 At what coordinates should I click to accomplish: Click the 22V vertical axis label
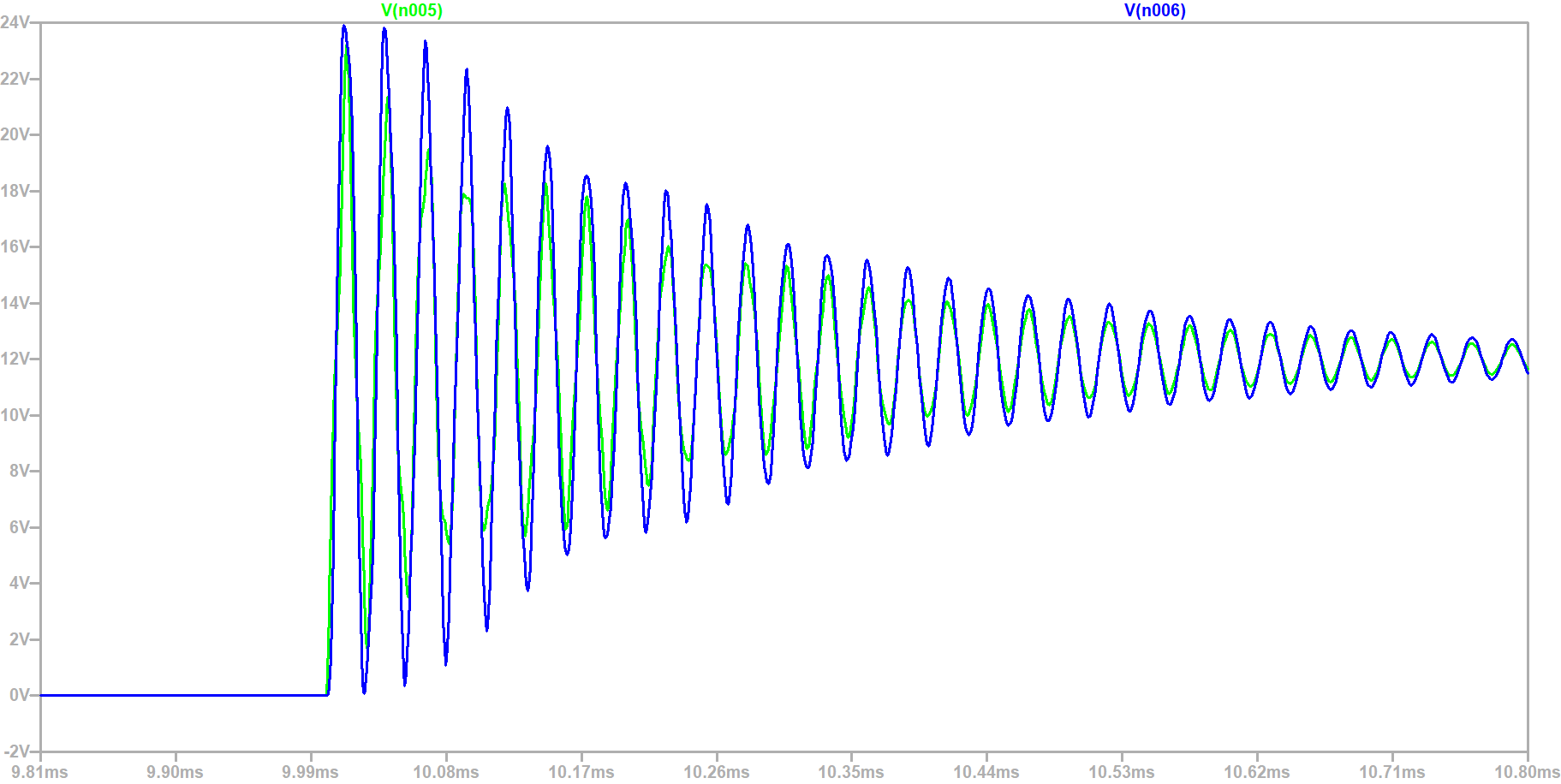[15, 79]
